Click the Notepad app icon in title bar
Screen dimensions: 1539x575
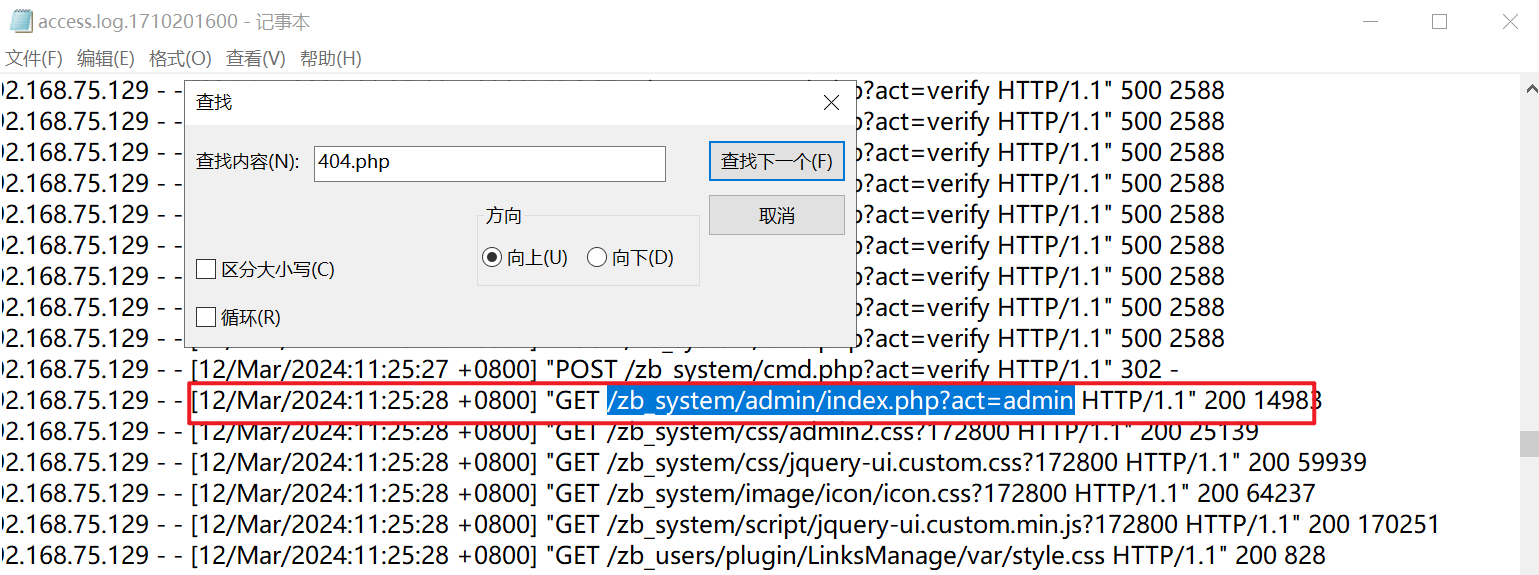(x=21, y=21)
